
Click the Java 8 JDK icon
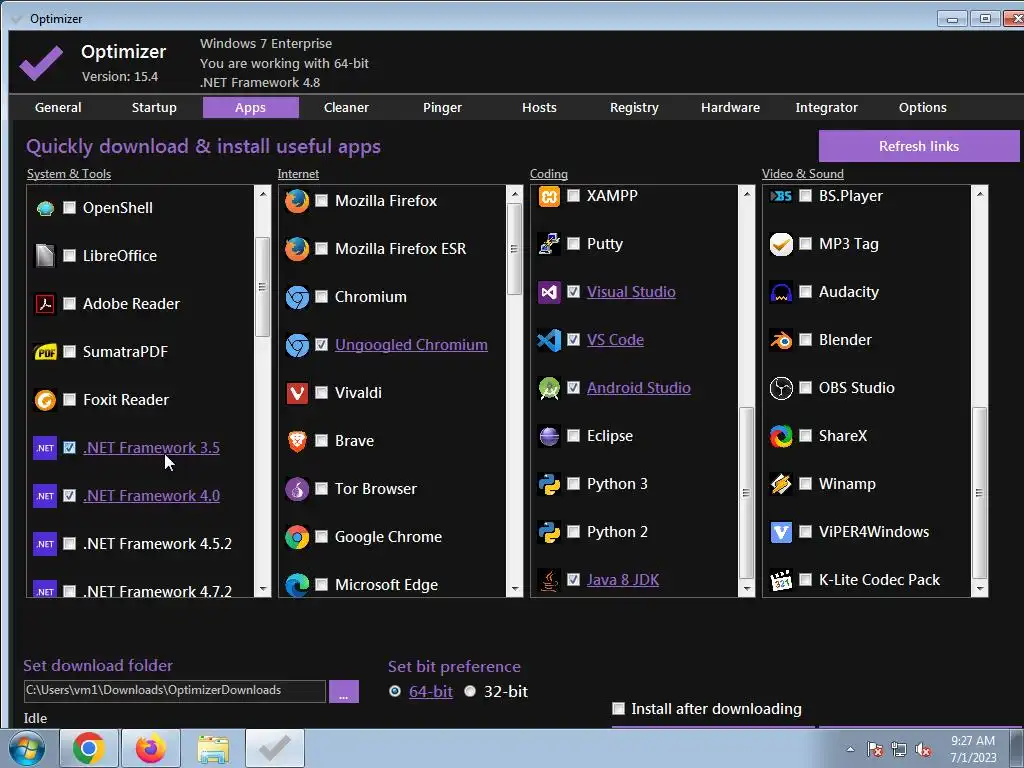[549, 580]
